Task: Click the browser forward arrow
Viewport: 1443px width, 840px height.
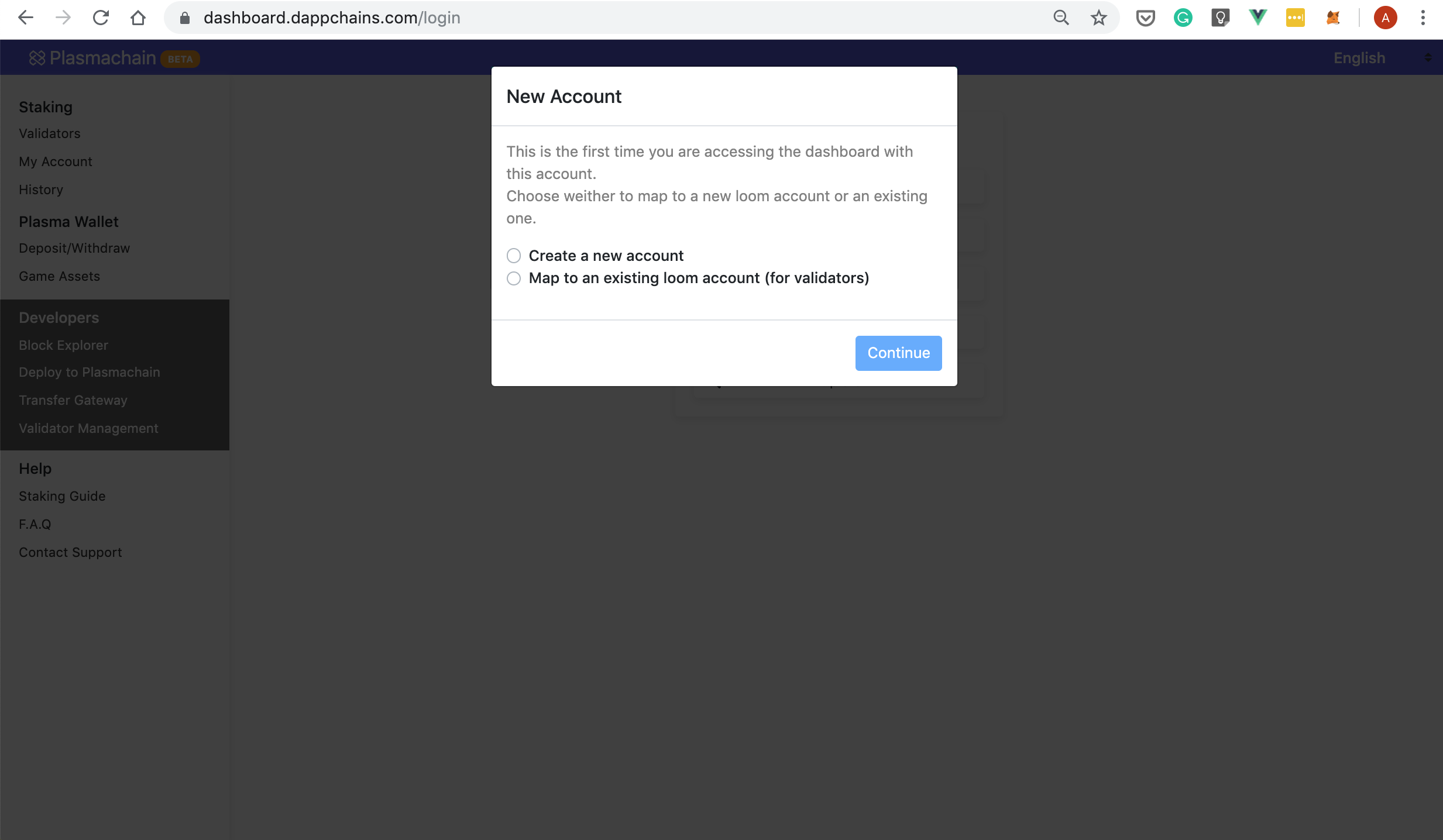Action: coord(63,18)
